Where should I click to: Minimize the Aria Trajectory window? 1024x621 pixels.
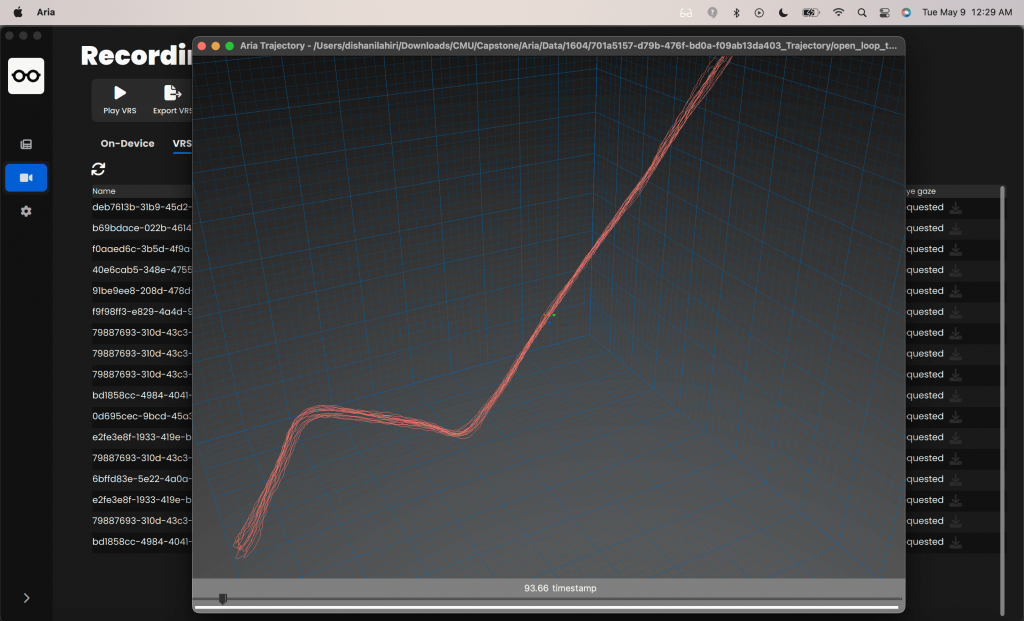(x=216, y=46)
